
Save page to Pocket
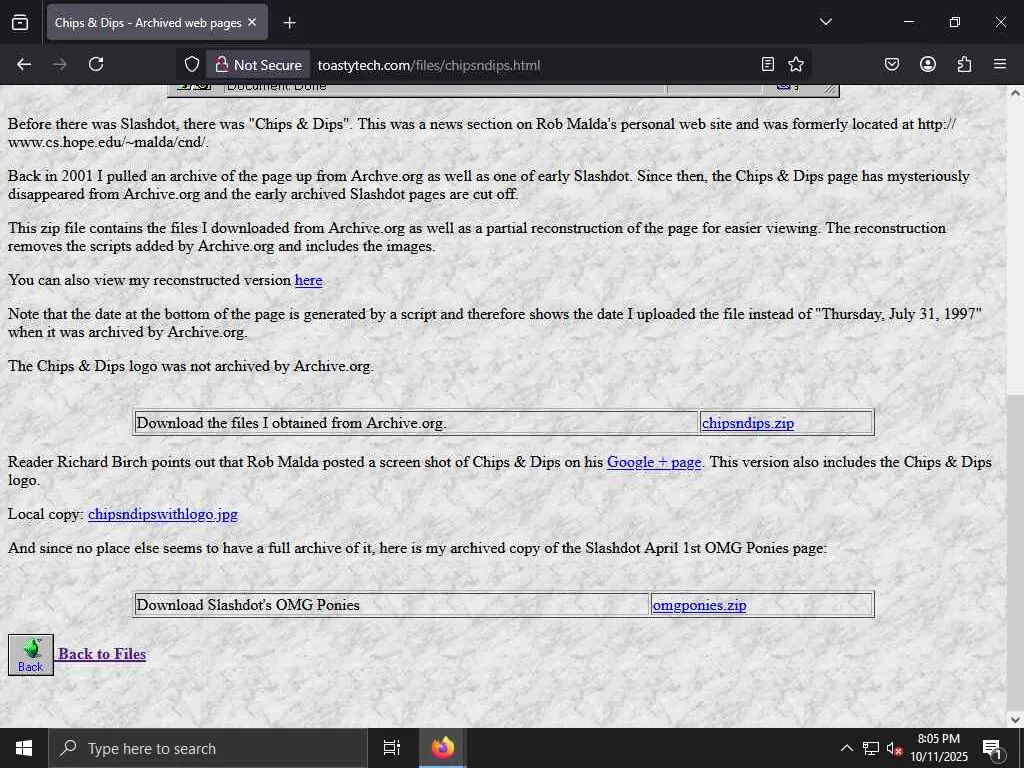891,64
